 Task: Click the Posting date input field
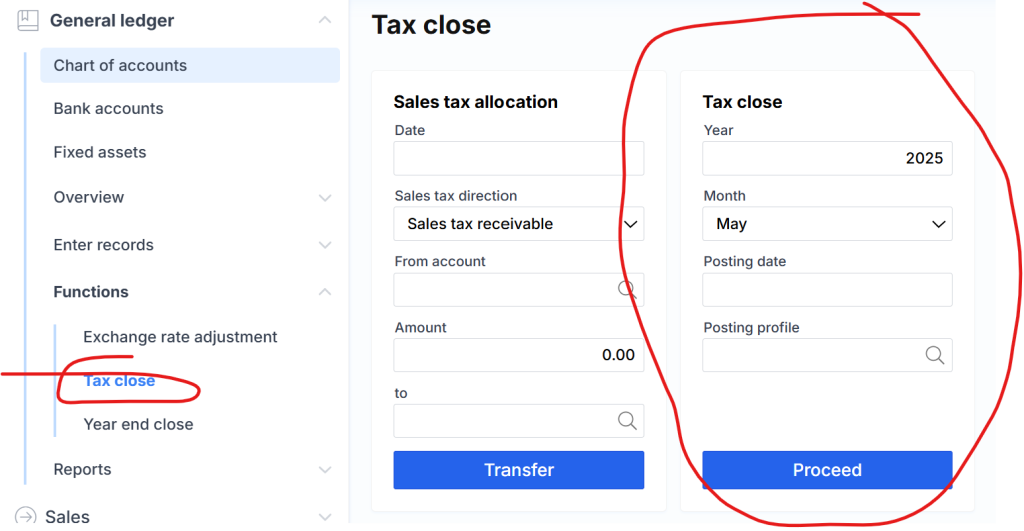827,290
